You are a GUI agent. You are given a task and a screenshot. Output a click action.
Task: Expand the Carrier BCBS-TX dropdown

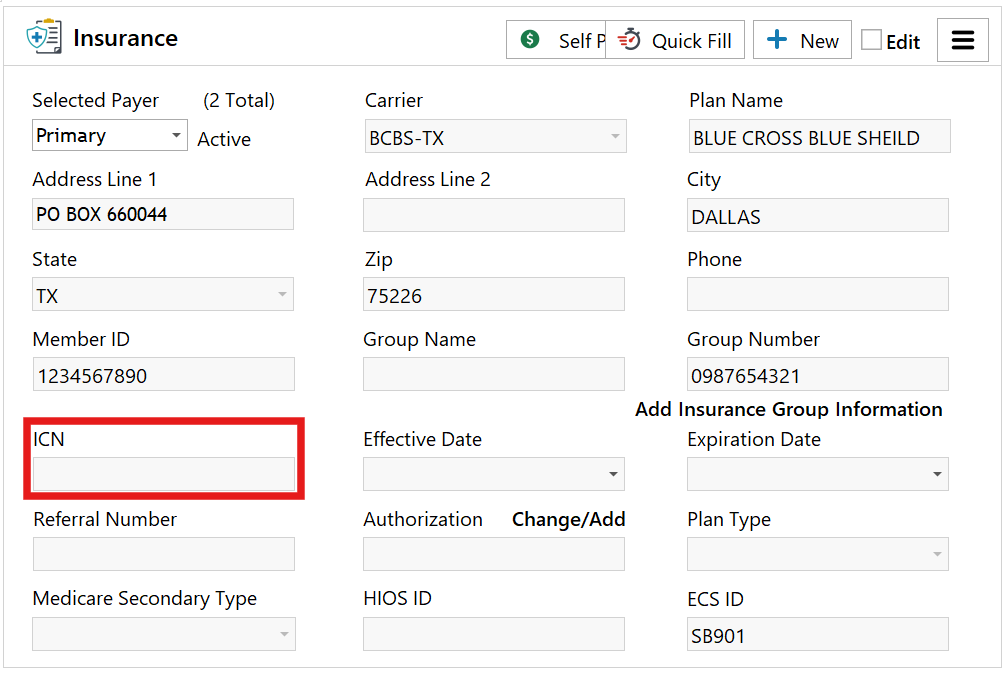pos(615,137)
